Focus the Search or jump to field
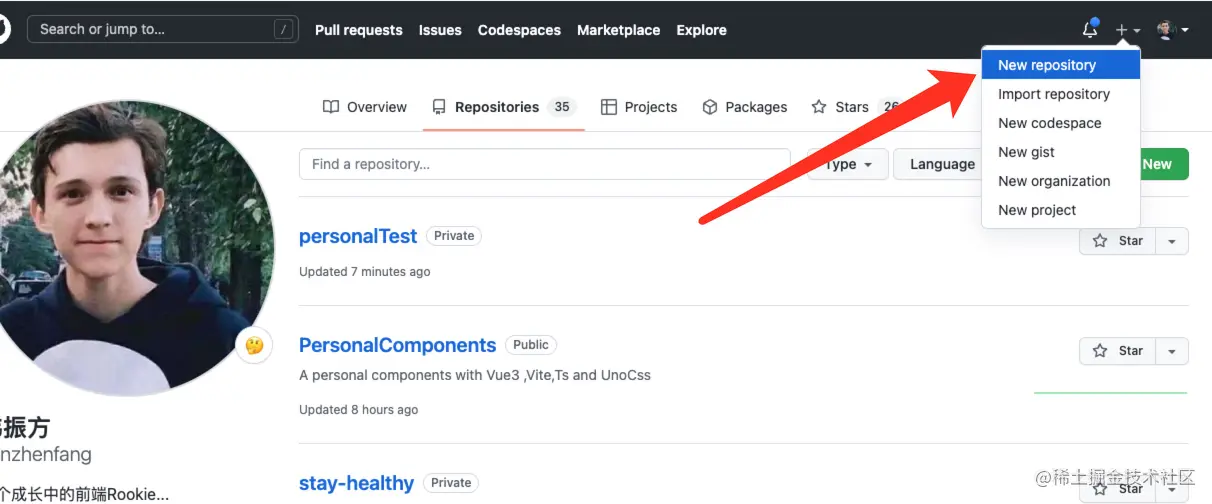Screen dimensions: 1212x504 pos(163,29)
